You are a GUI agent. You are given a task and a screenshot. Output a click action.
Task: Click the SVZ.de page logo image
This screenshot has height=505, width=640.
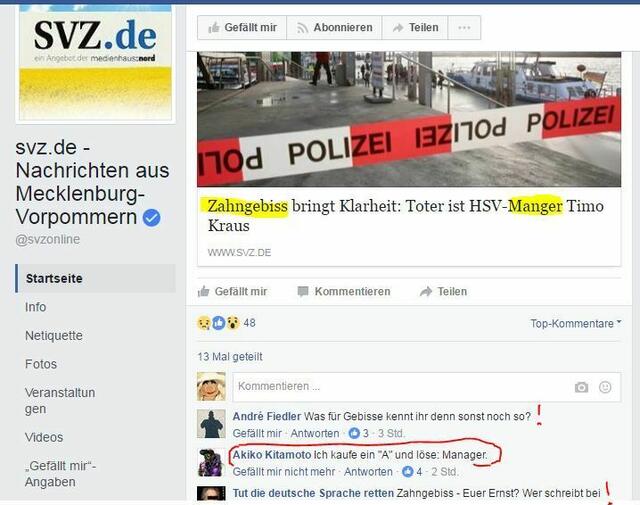(x=96, y=63)
